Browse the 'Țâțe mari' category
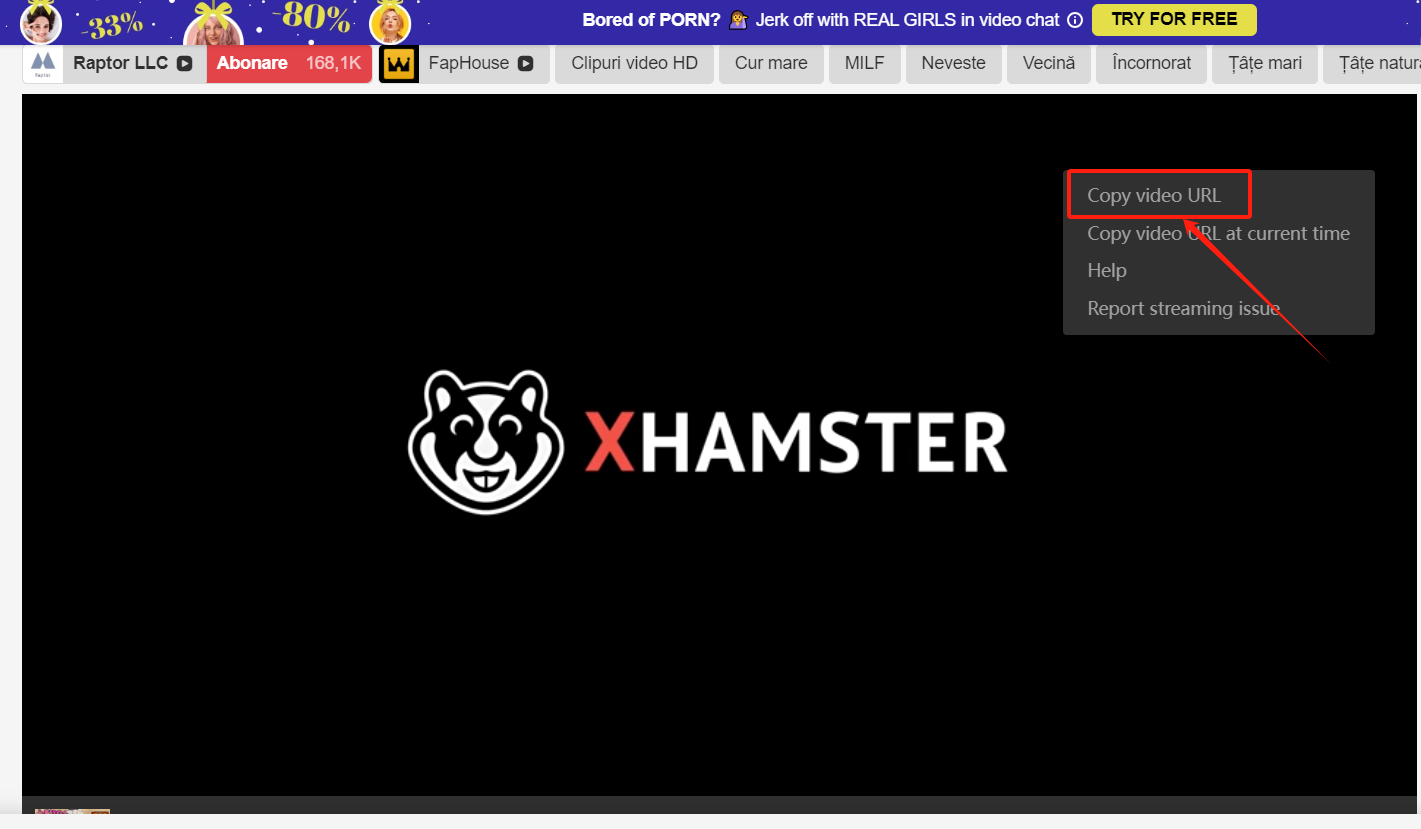This screenshot has width=1421, height=829. [x=1265, y=62]
